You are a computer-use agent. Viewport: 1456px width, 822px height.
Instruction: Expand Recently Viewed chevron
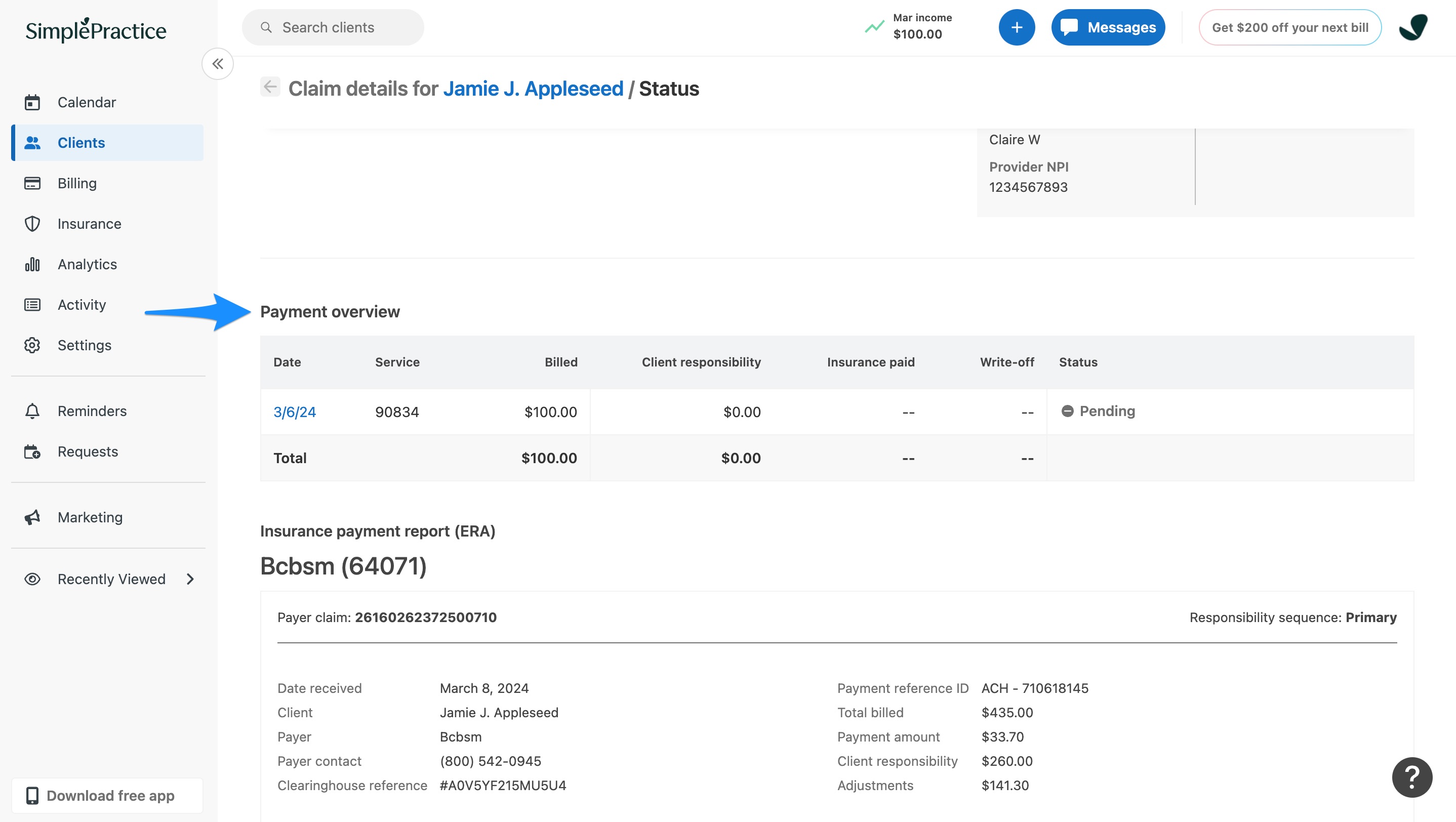[x=190, y=579]
